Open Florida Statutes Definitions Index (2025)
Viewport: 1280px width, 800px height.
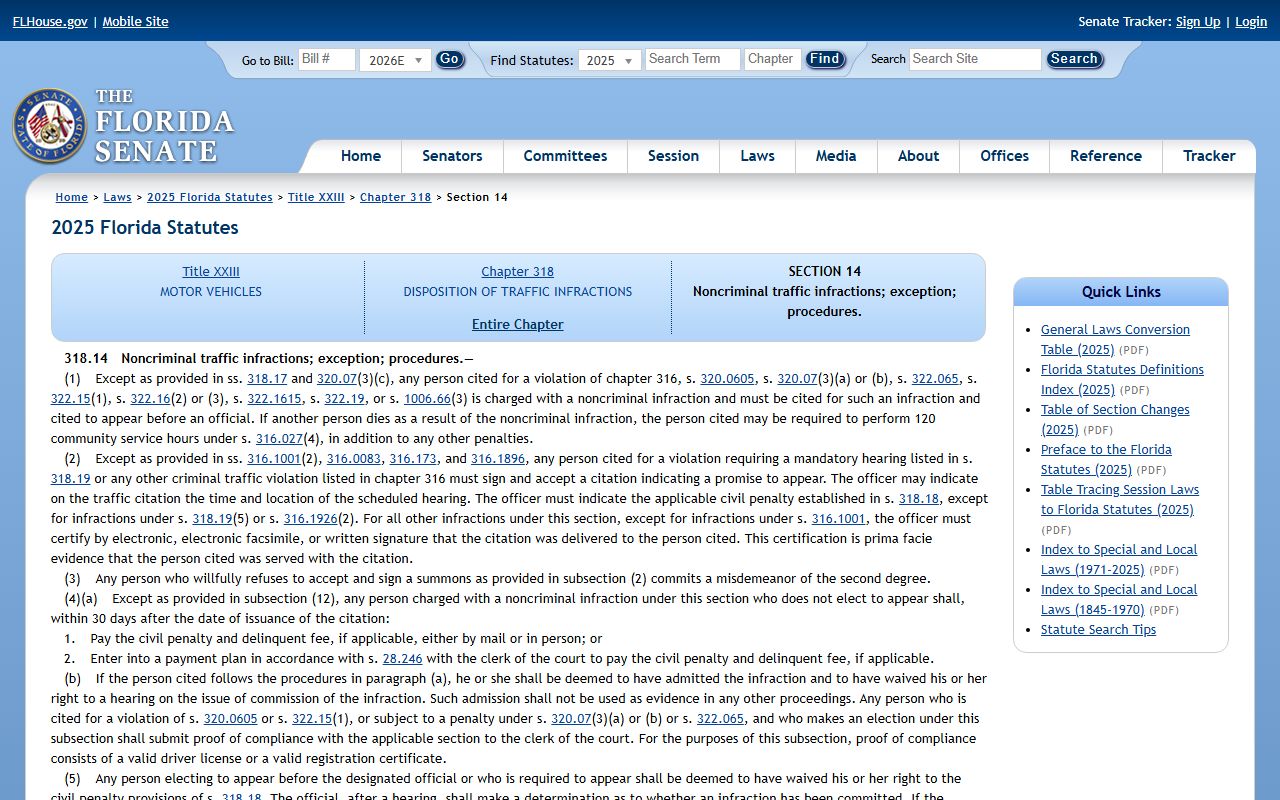(1122, 379)
